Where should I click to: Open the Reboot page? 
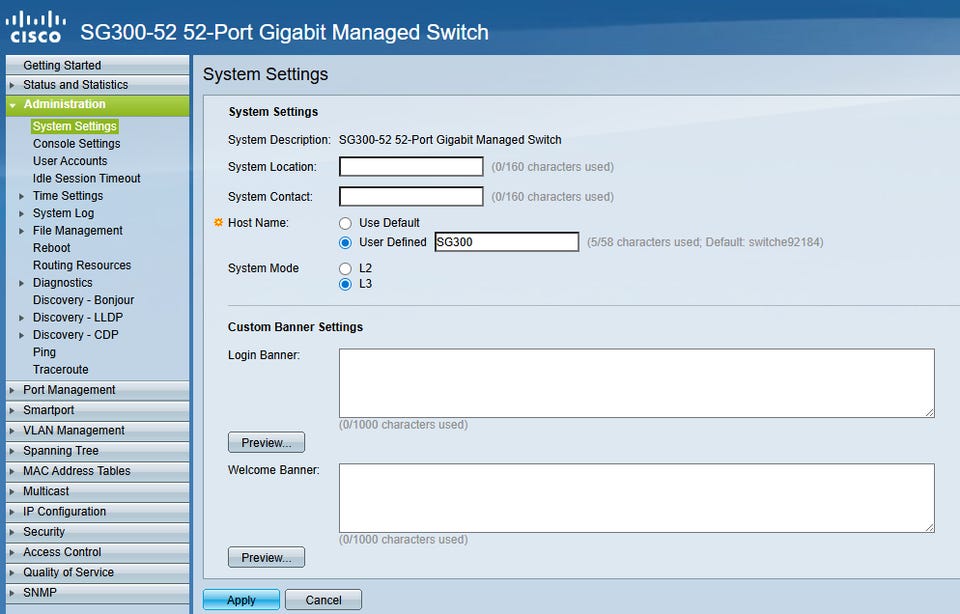(51, 248)
